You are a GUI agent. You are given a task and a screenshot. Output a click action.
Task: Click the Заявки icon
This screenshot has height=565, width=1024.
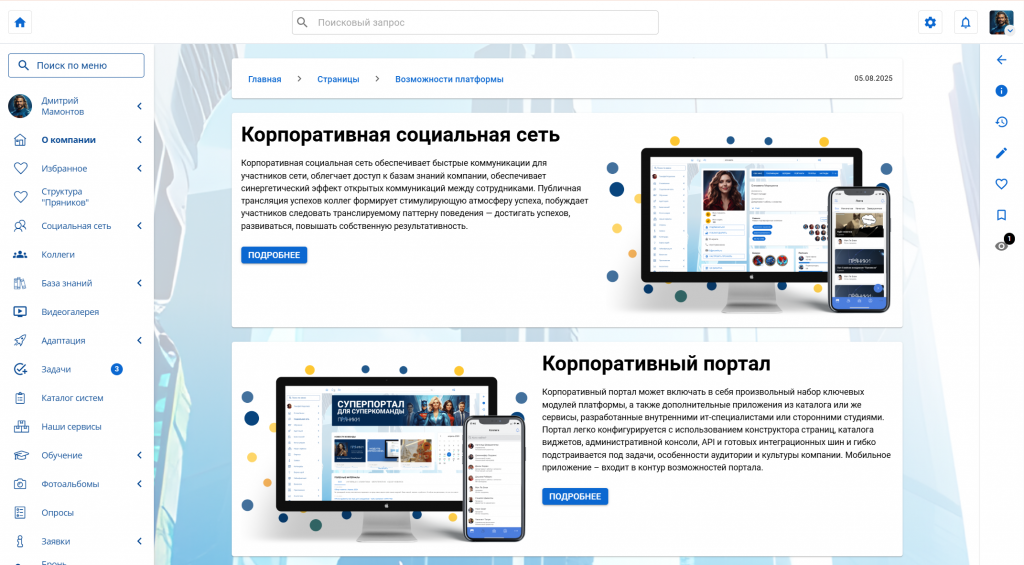tap(20, 541)
